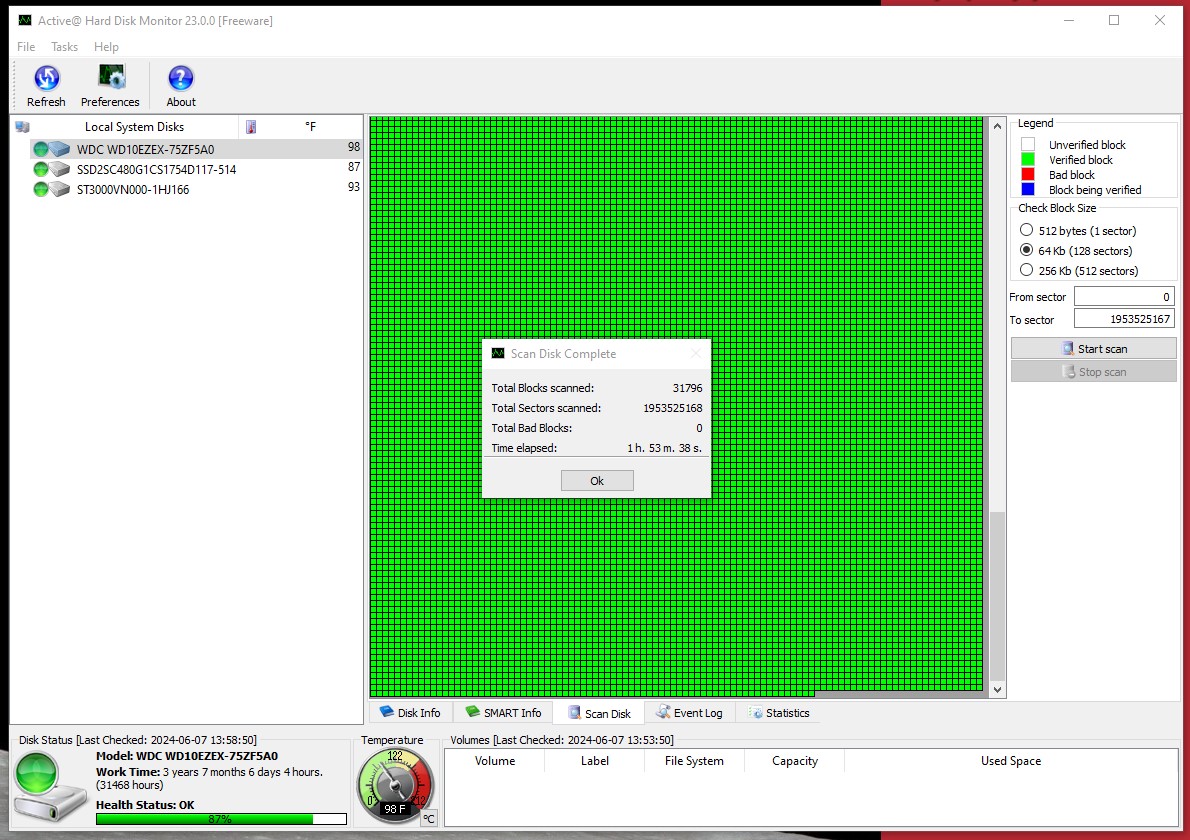Select the ST3000VN000-1HJ166 disk icon
The width and height of the screenshot is (1190, 840).
point(50,189)
